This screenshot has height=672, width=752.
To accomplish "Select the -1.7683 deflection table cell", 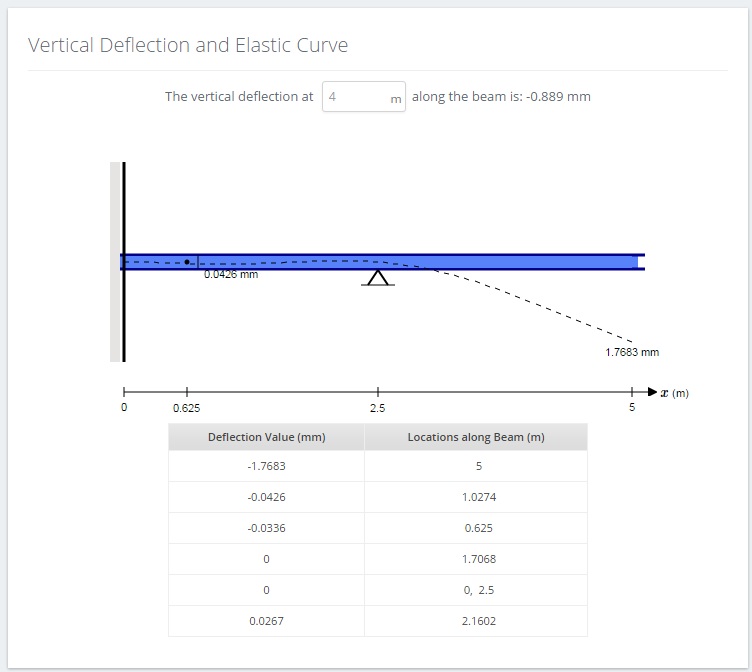I will pyautogui.click(x=266, y=466).
